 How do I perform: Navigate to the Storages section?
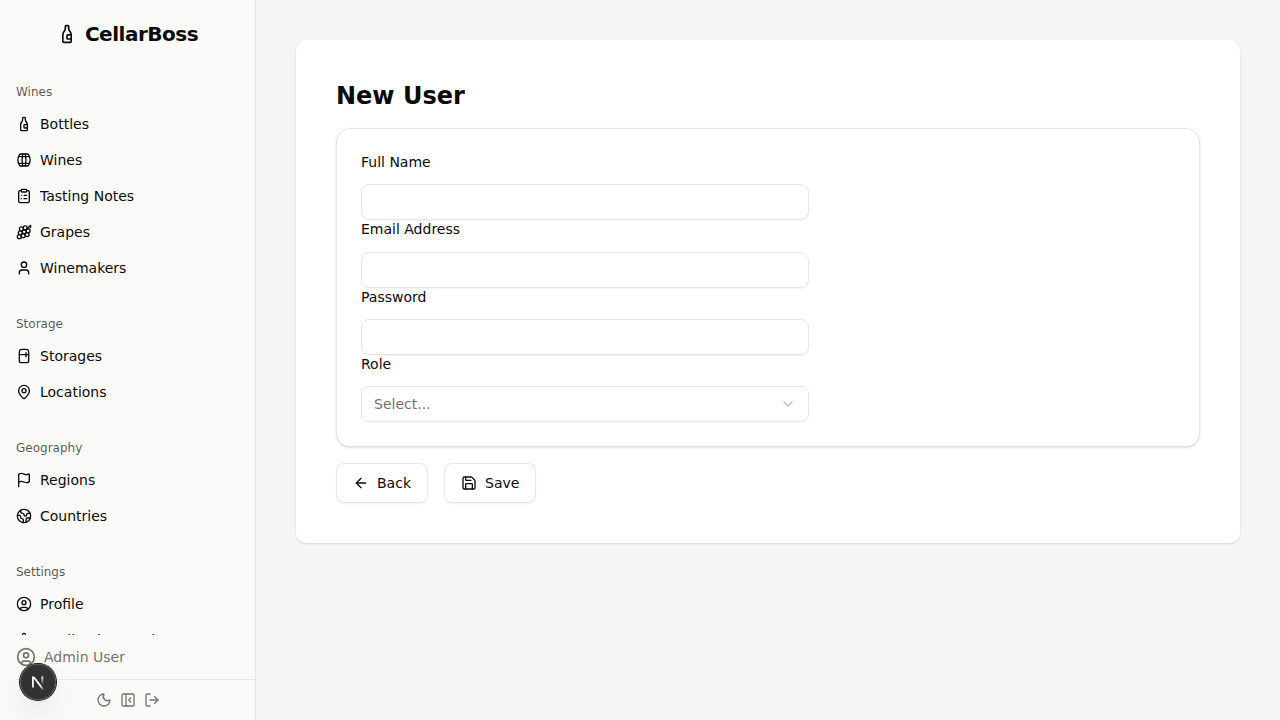[70, 355]
